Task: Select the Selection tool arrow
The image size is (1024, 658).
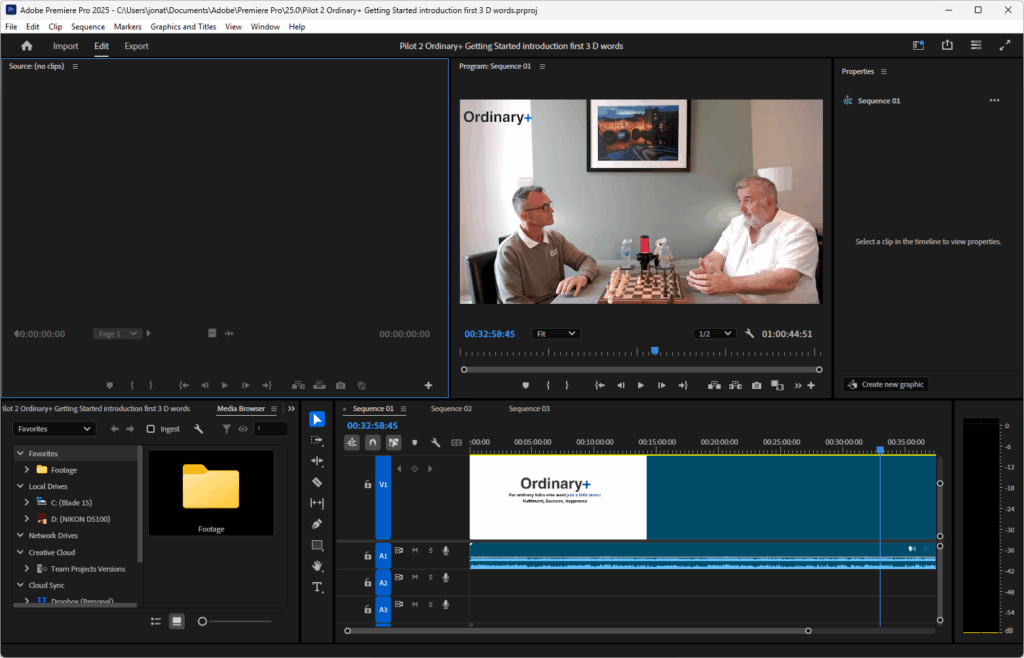Action: (317, 419)
